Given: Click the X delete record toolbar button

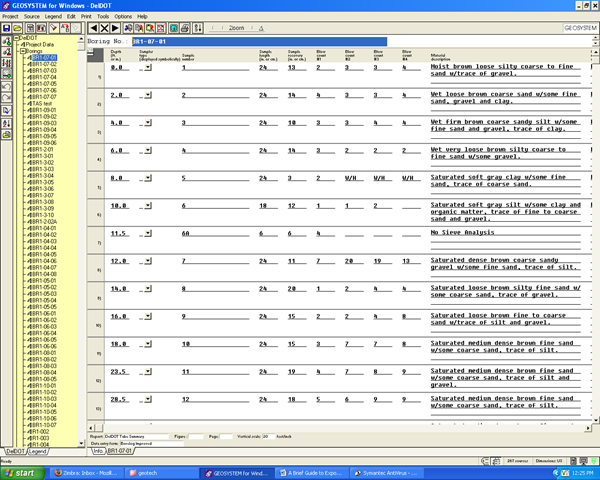Looking at the screenshot, I should pos(104,28).
